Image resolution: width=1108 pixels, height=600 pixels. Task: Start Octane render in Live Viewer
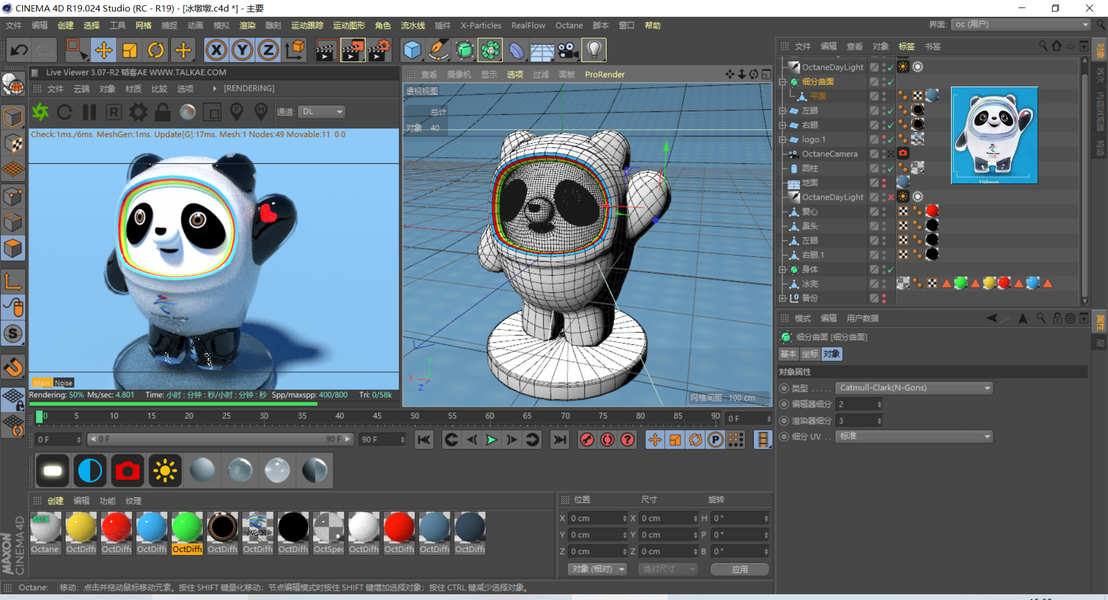click(x=40, y=112)
